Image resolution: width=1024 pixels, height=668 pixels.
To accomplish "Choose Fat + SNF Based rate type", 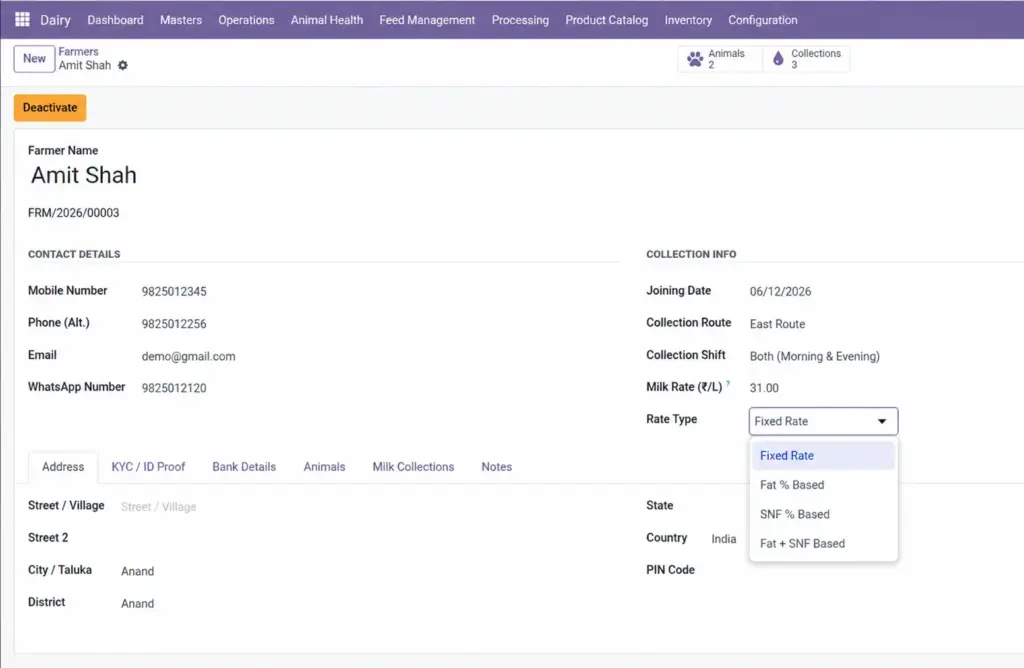I will (x=823, y=543).
